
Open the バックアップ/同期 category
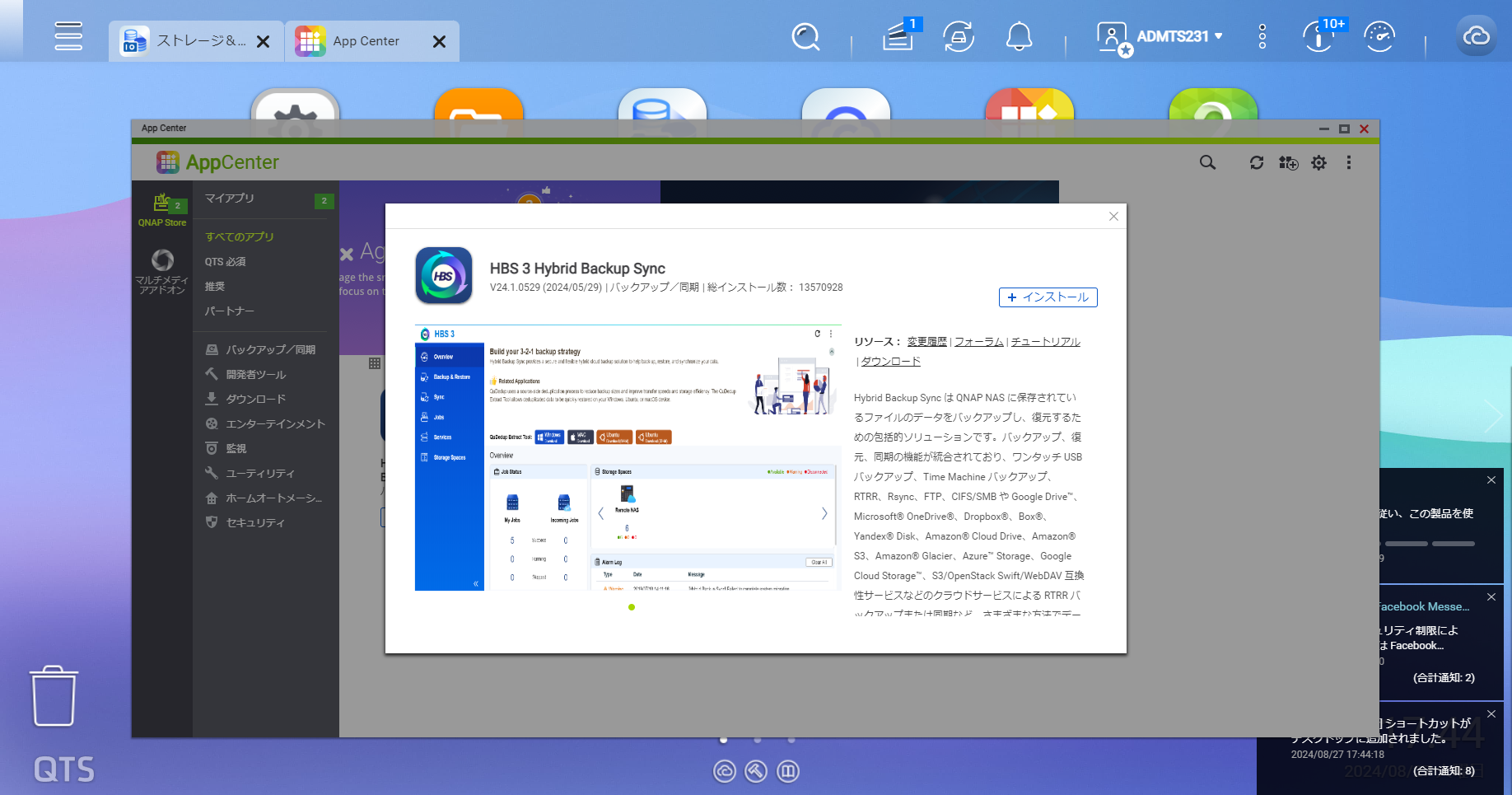(261, 349)
